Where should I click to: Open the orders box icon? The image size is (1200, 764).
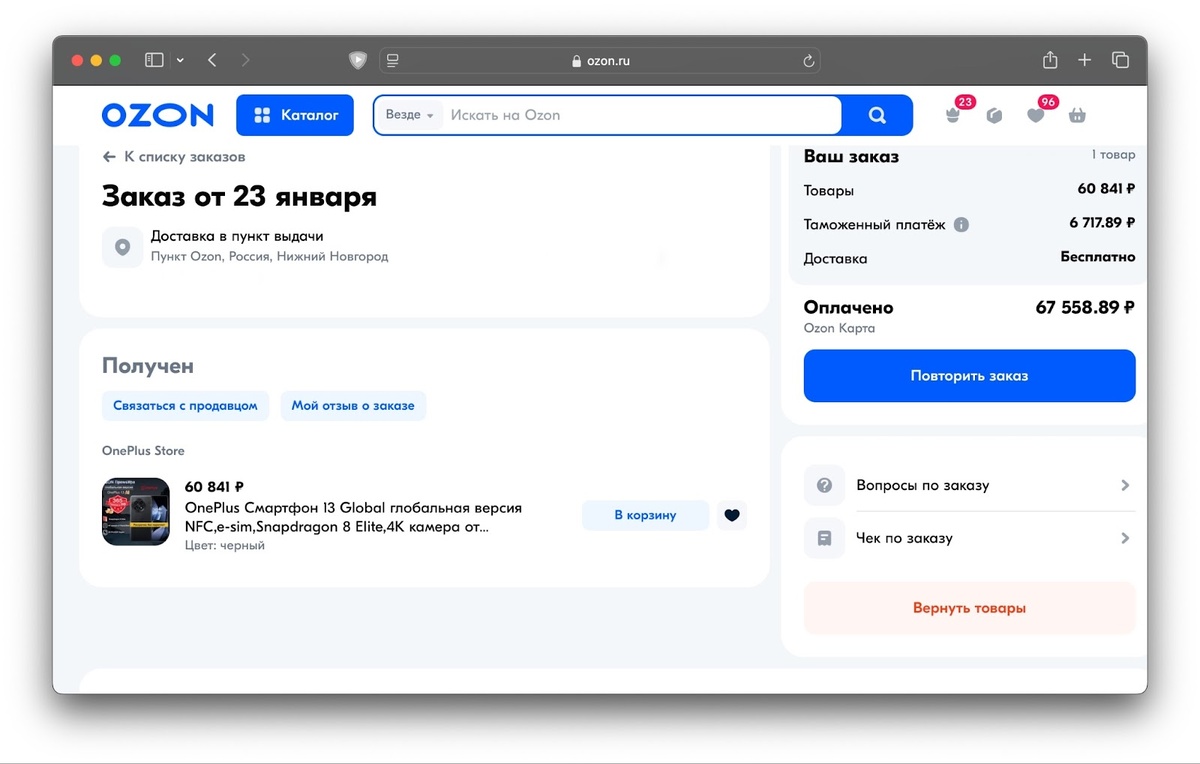coord(994,115)
